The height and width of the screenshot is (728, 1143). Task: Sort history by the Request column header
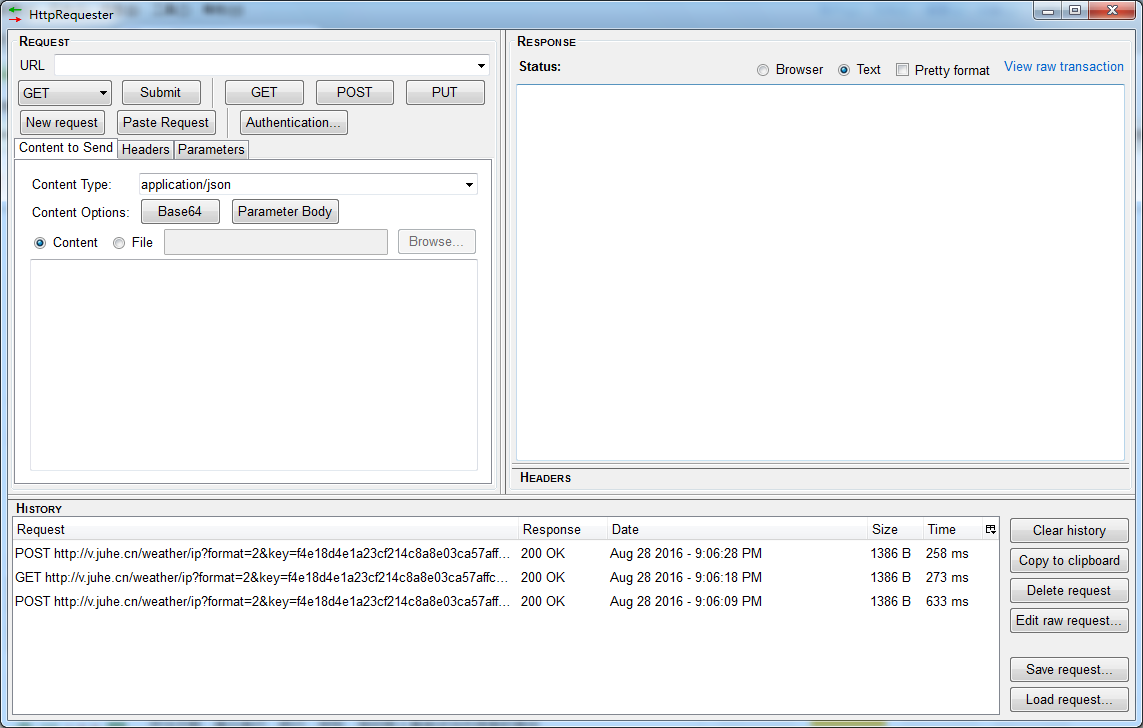point(265,530)
